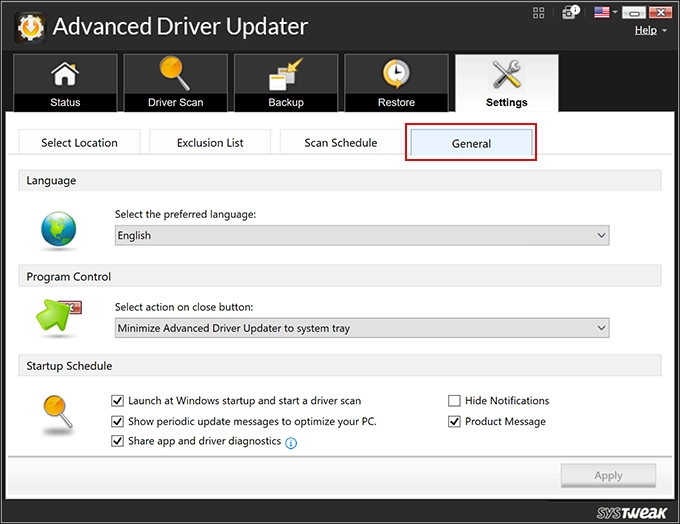Click the grid view icon in title bar
Image resolution: width=680 pixels, height=524 pixels.
coord(538,13)
